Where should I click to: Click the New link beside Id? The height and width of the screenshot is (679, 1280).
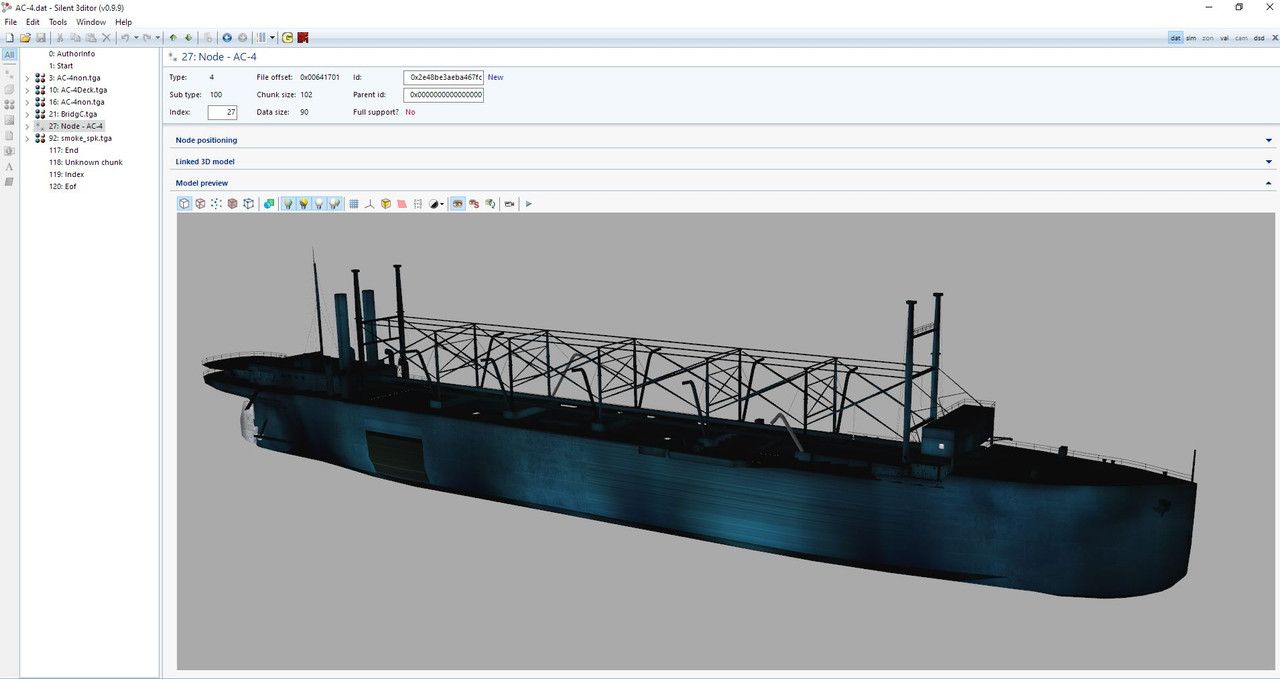[x=495, y=77]
